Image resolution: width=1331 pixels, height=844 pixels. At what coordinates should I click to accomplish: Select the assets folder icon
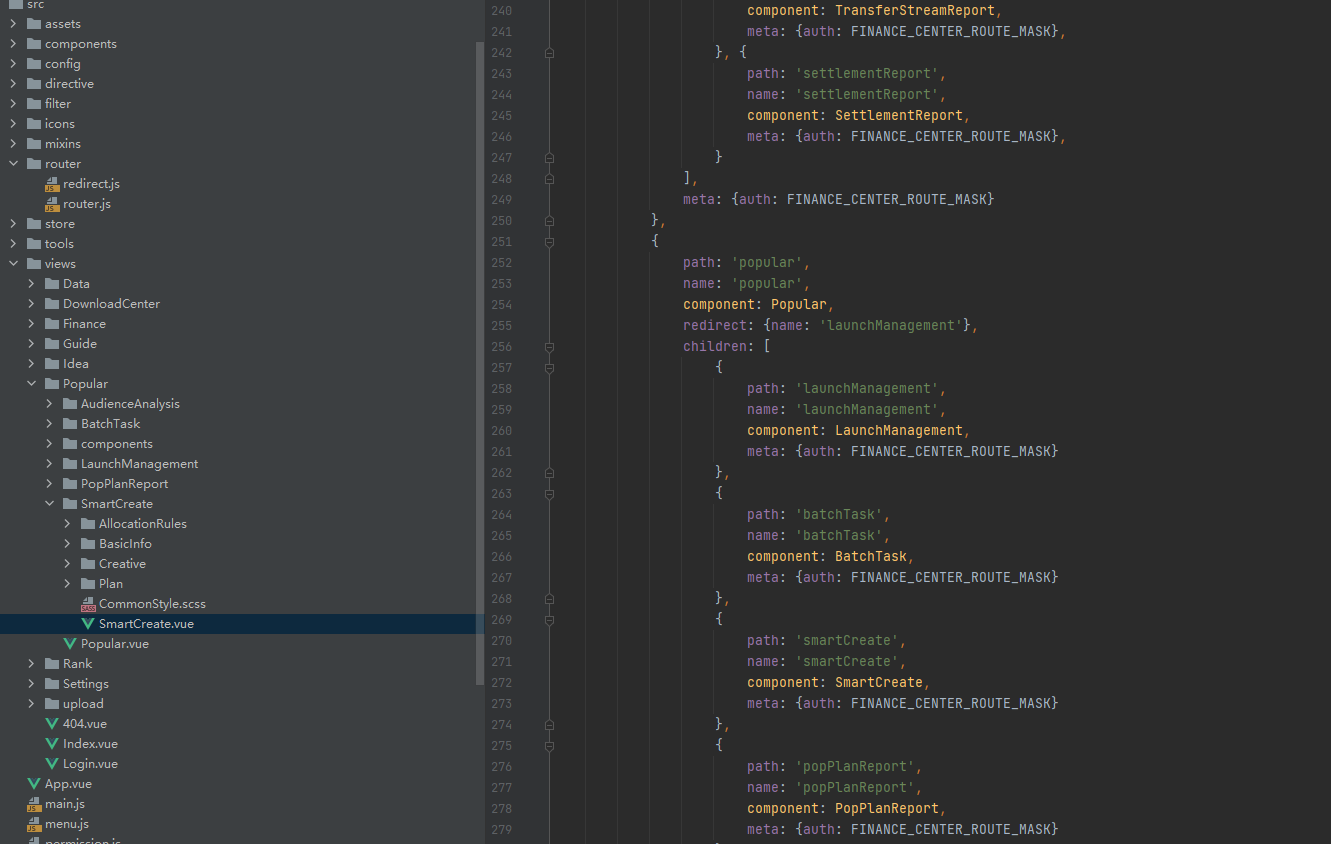34,24
